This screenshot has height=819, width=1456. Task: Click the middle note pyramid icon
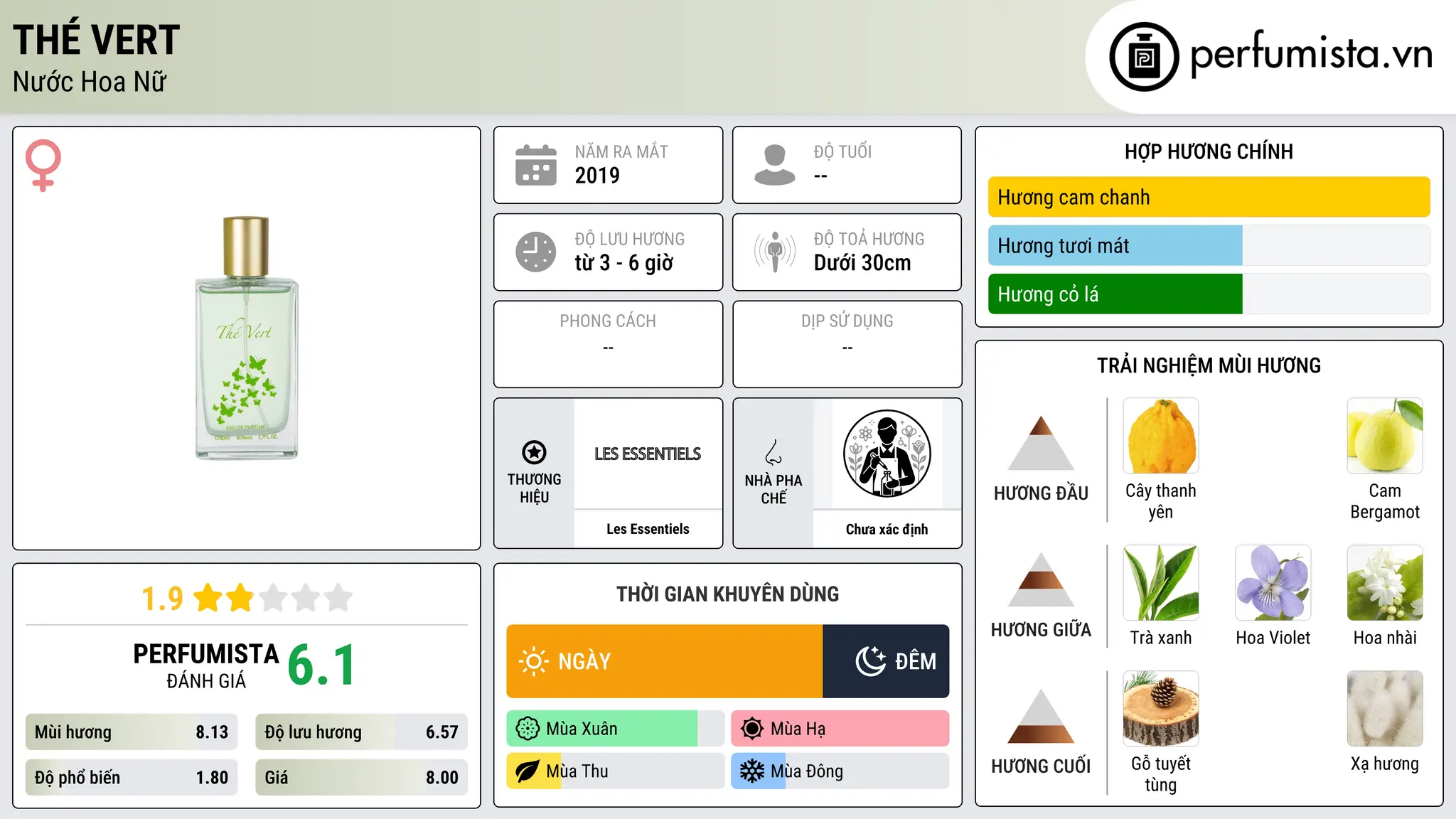1041,579
